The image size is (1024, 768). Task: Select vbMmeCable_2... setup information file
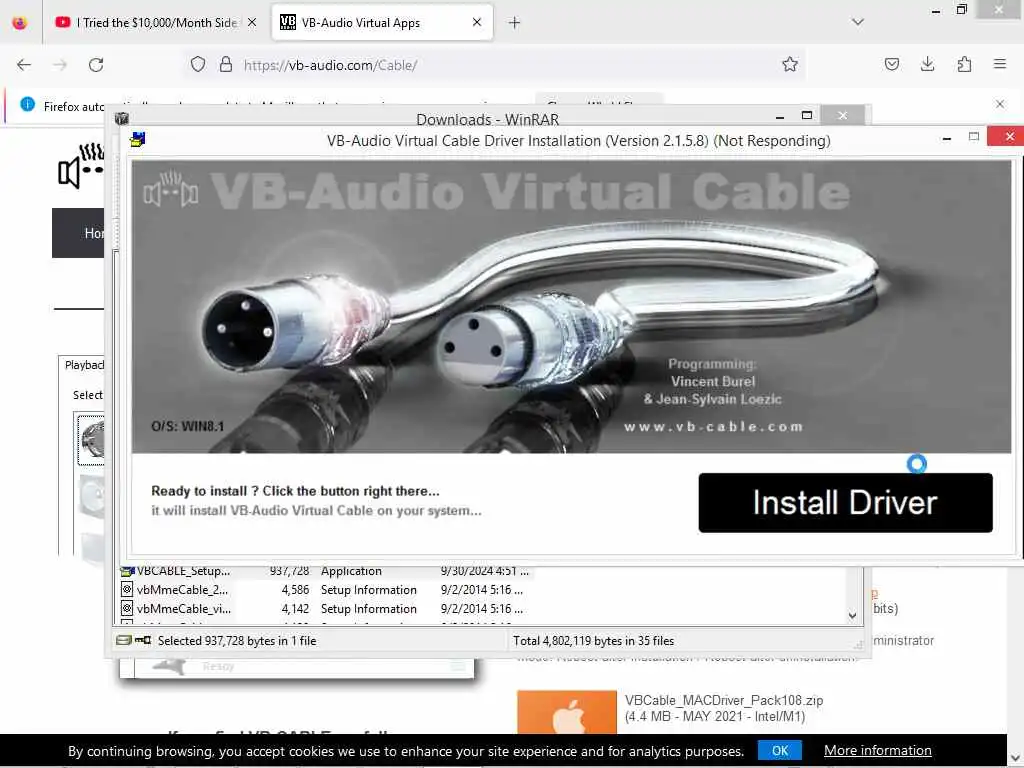pyautogui.click(x=175, y=590)
